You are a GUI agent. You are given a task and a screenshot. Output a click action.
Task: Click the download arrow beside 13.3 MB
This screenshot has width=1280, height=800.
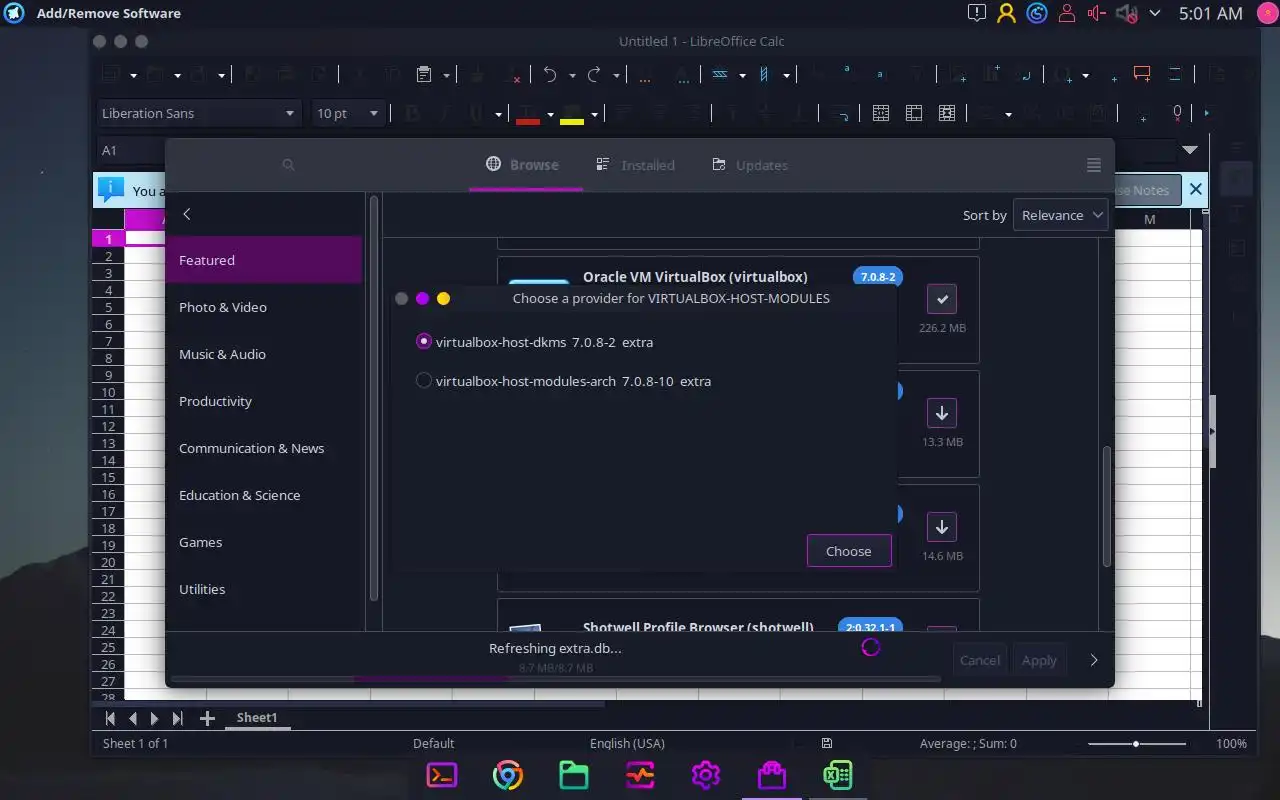(941, 413)
